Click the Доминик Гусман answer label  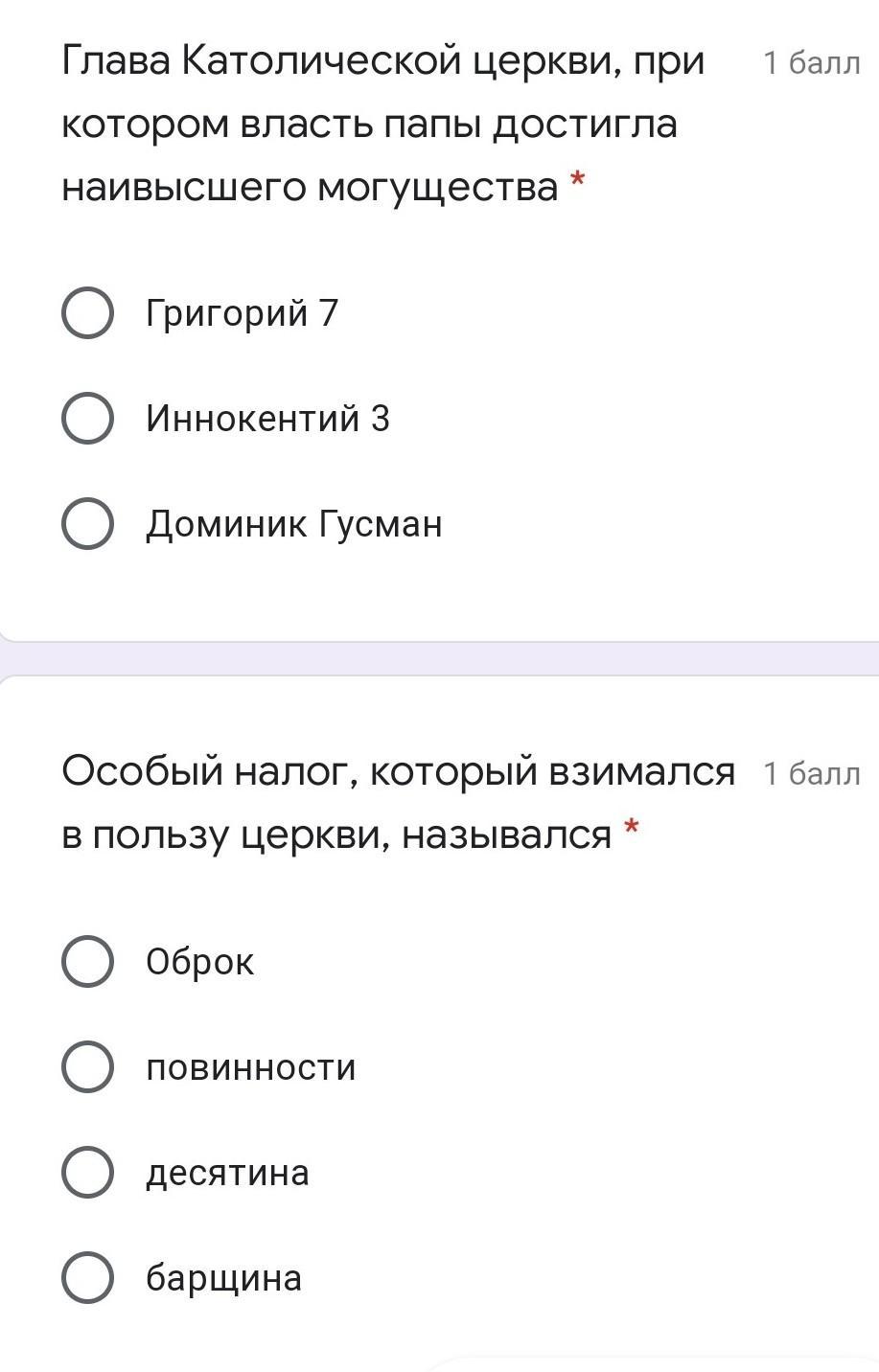pyautogui.click(x=293, y=524)
